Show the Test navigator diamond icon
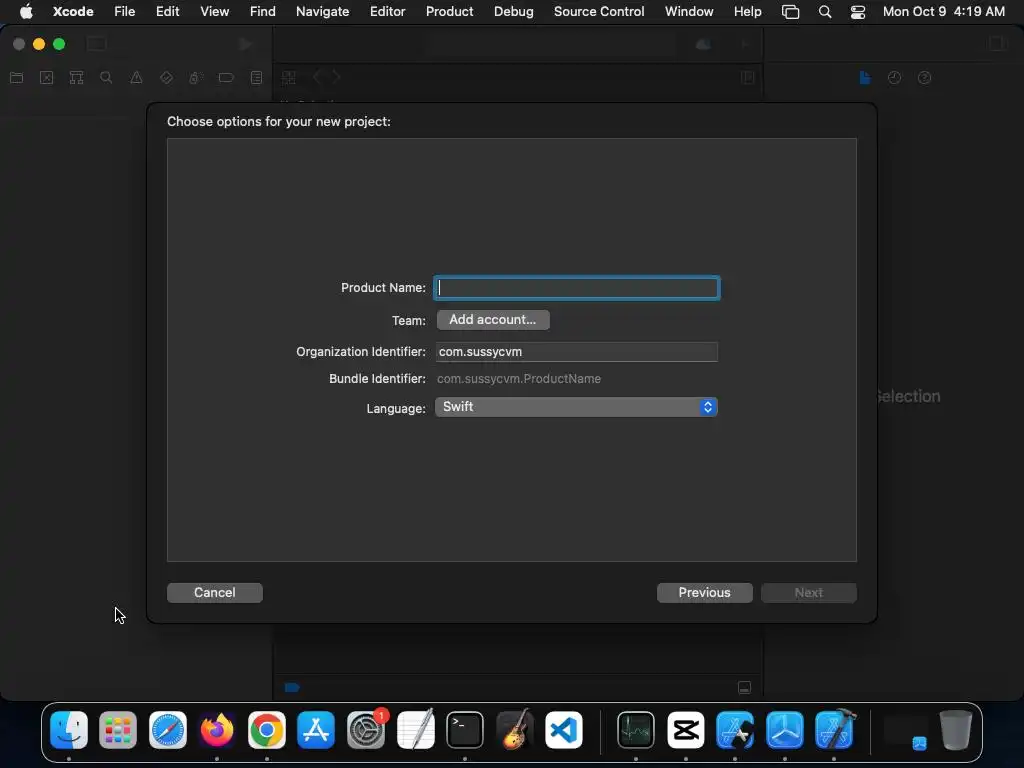This screenshot has height=768, width=1024. (x=166, y=78)
